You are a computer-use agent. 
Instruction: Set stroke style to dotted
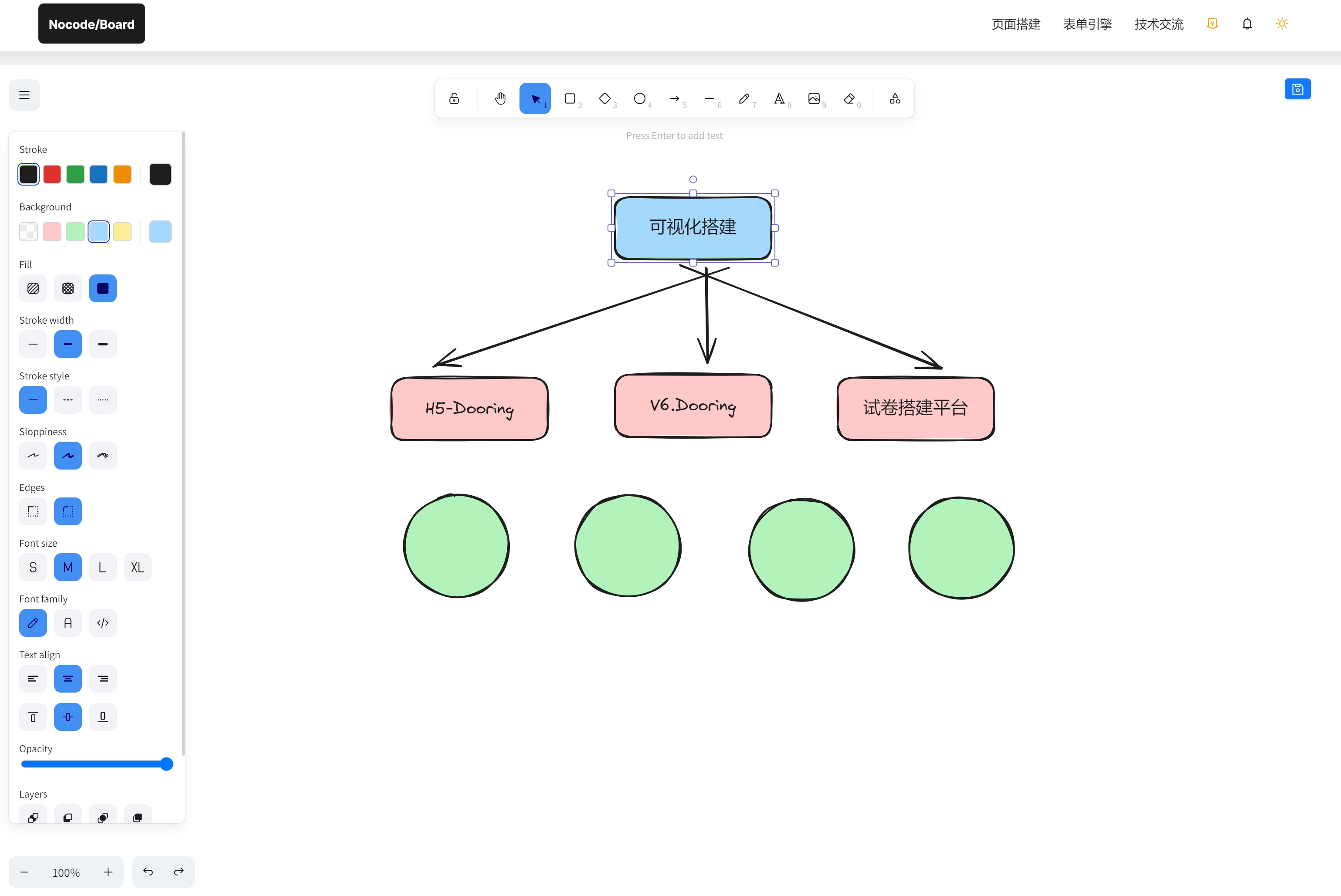(x=103, y=400)
